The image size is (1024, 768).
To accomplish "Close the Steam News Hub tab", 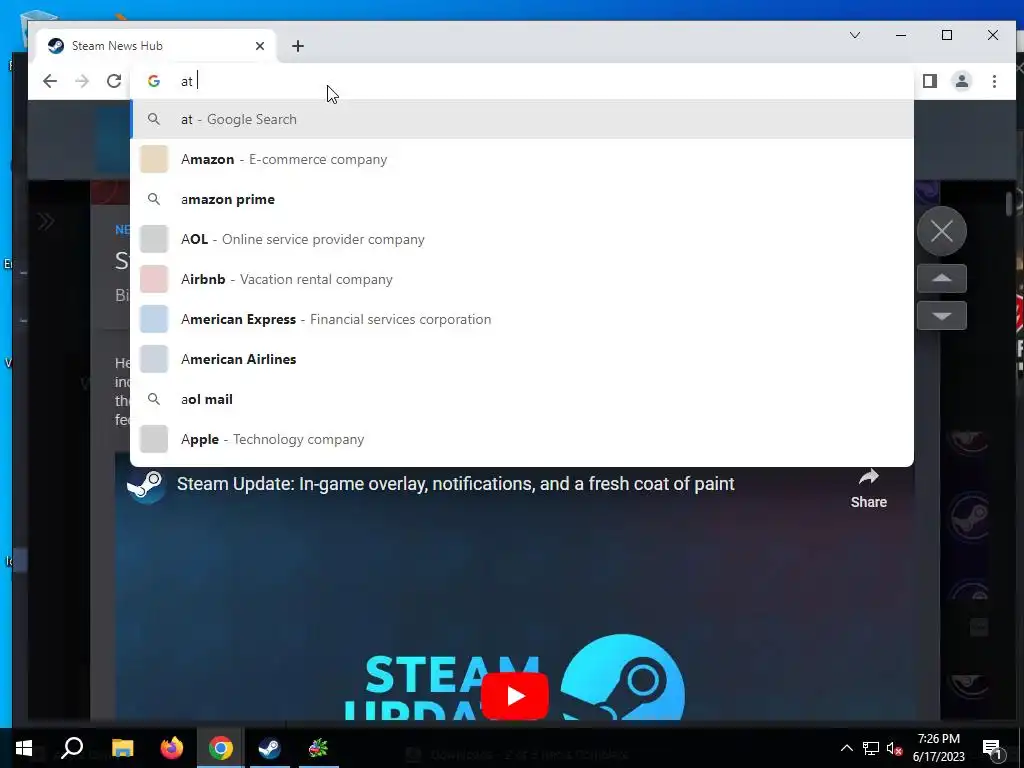I will coord(260,46).
